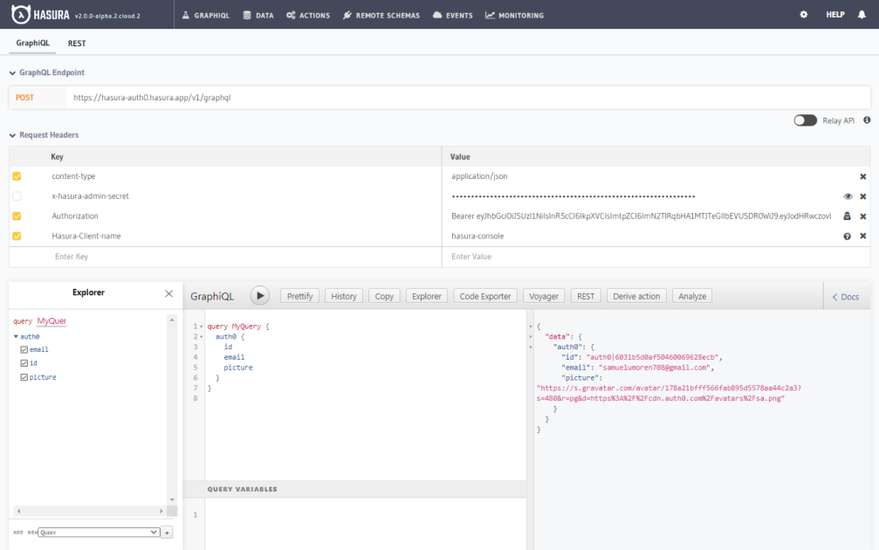Click the Analyze button

coord(692,296)
